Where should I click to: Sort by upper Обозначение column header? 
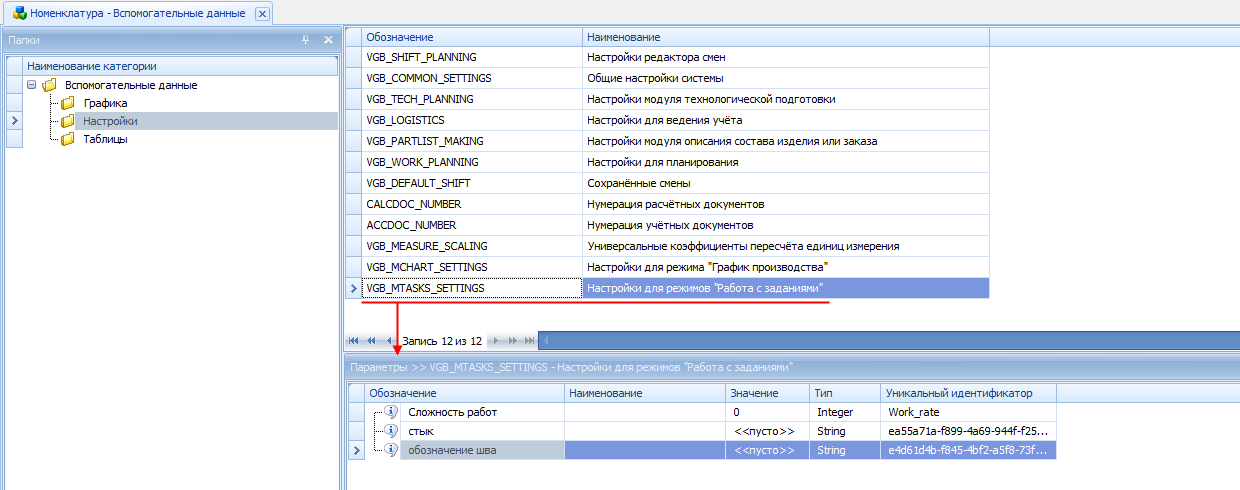pyautogui.click(x=472, y=36)
